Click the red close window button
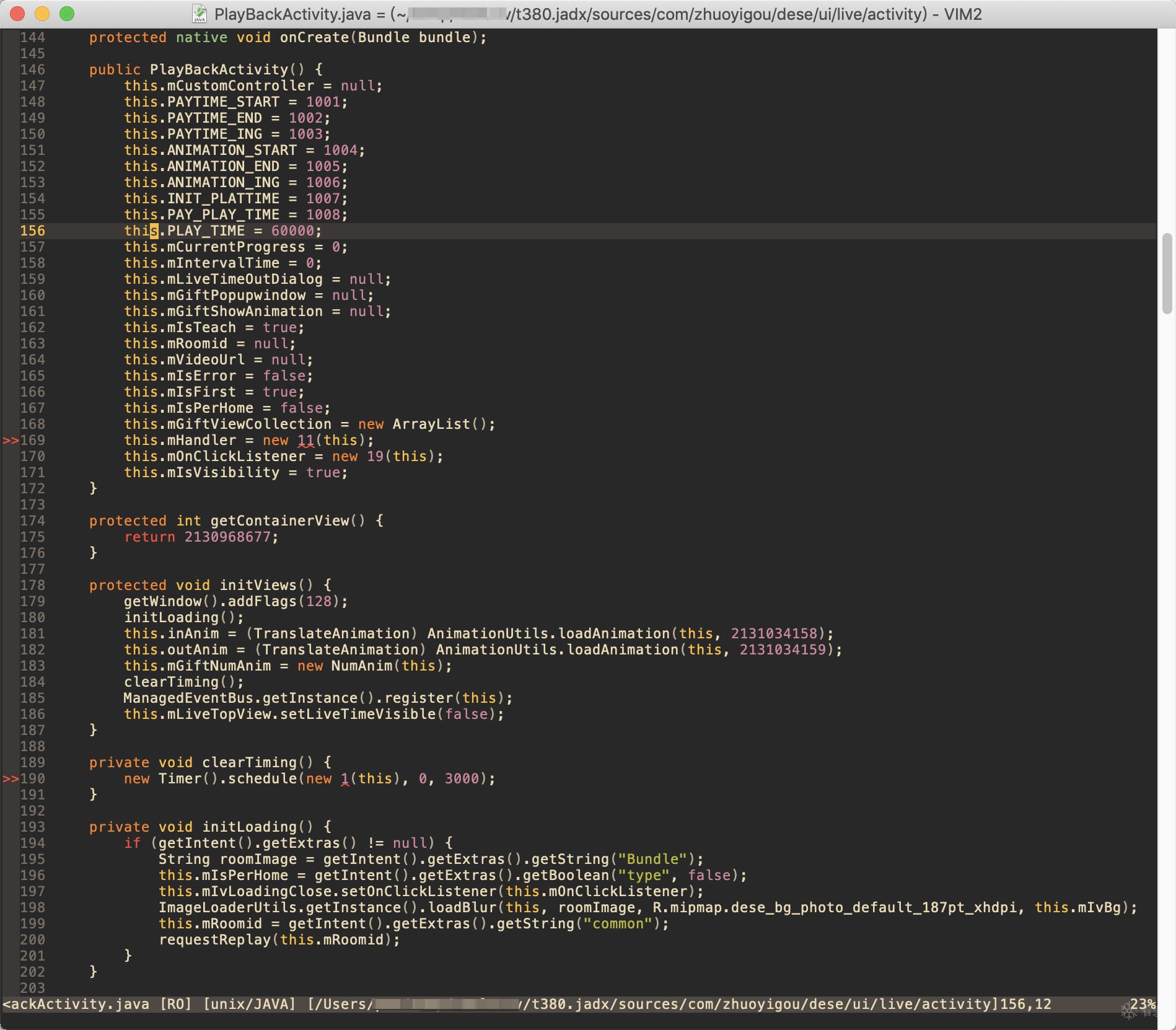 coord(17,14)
